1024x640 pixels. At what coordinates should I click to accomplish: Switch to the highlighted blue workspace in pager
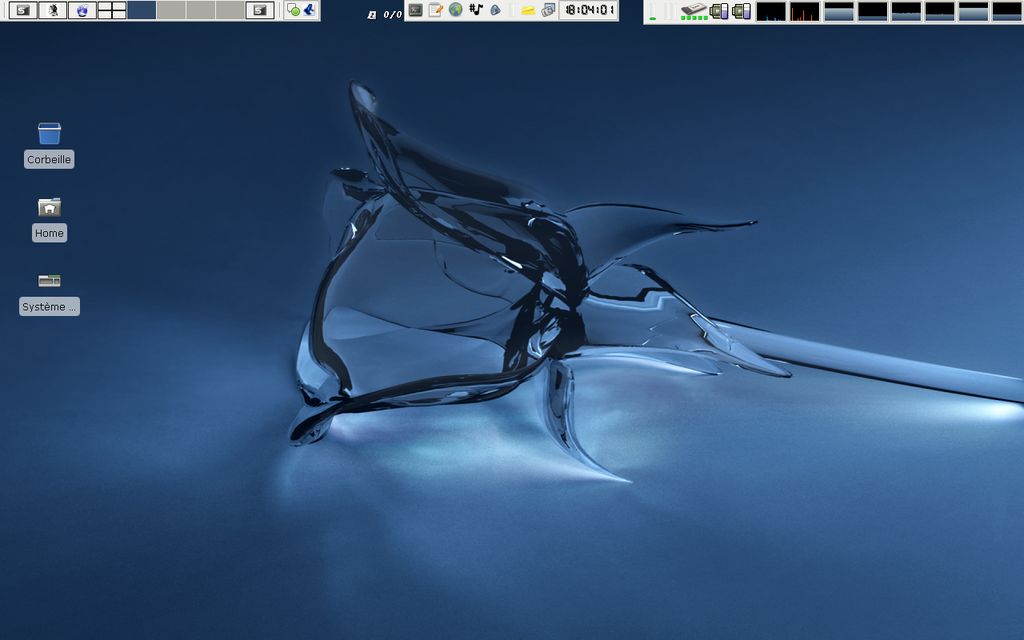[x=141, y=10]
